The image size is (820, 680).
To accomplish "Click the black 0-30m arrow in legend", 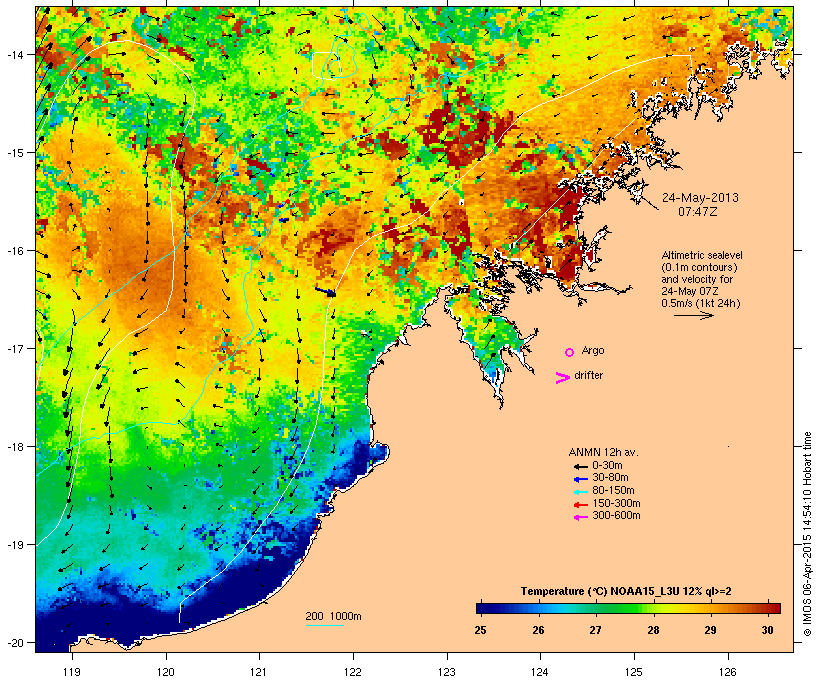I will pyautogui.click(x=581, y=466).
